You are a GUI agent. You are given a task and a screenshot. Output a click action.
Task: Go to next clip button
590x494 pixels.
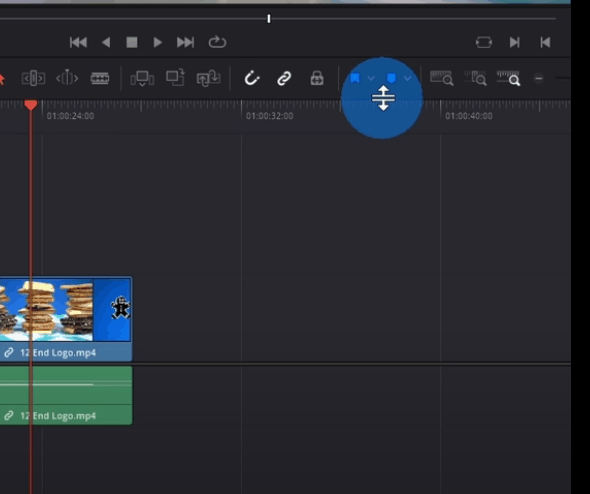(514, 42)
